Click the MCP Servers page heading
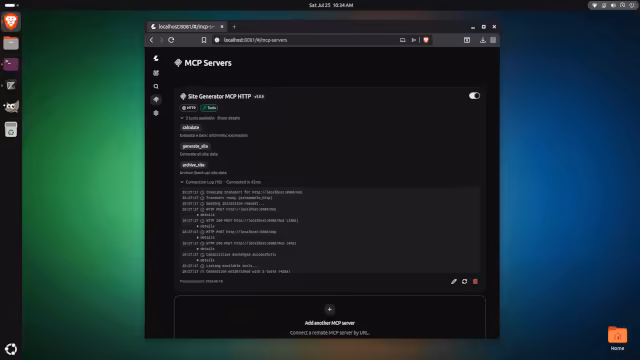The image size is (640, 360). click(208, 63)
